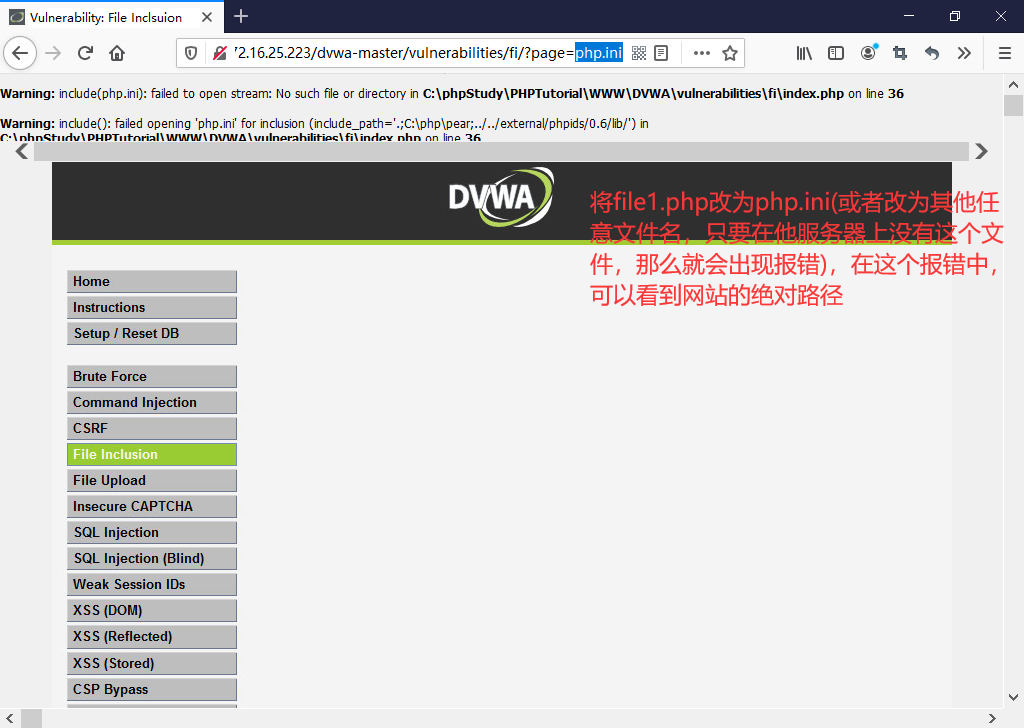Open SQL Injection page
The width and height of the screenshot is (1024, 728).
pyautogui.click(x=152, y=533)
